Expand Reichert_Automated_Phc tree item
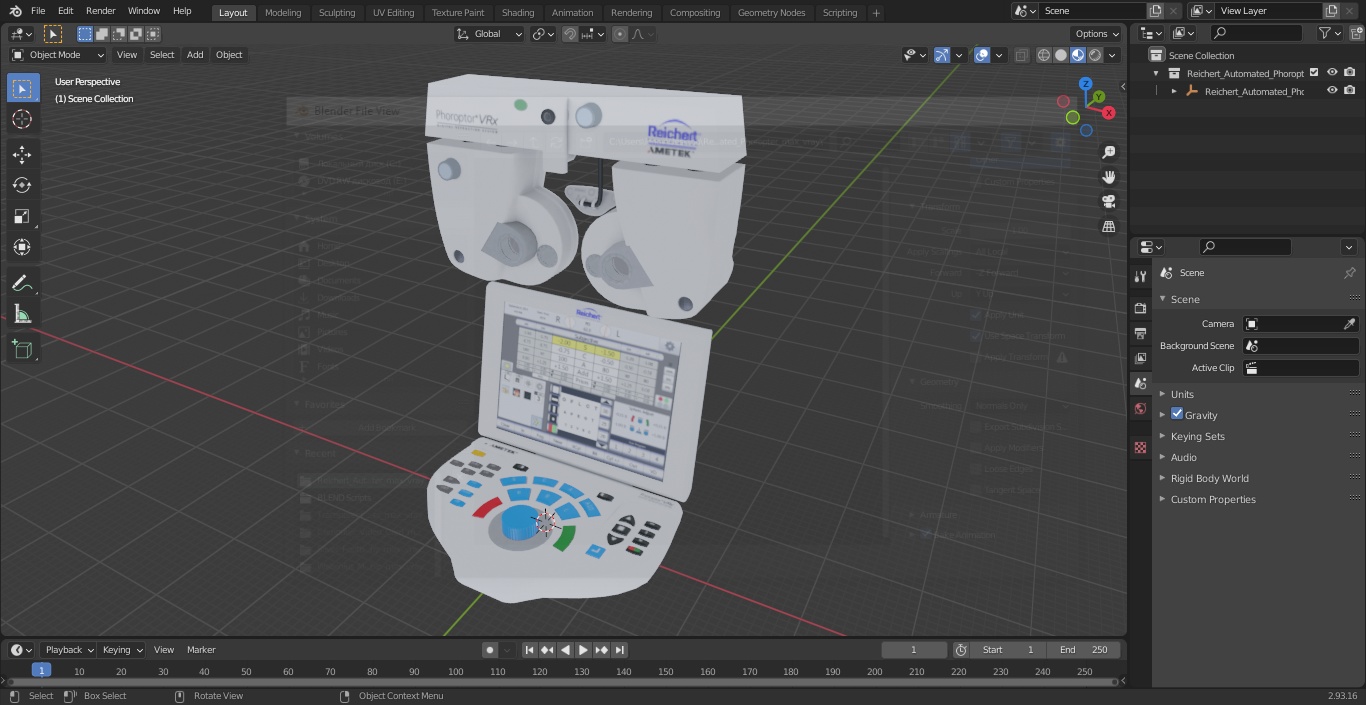 pos(1174,91)
